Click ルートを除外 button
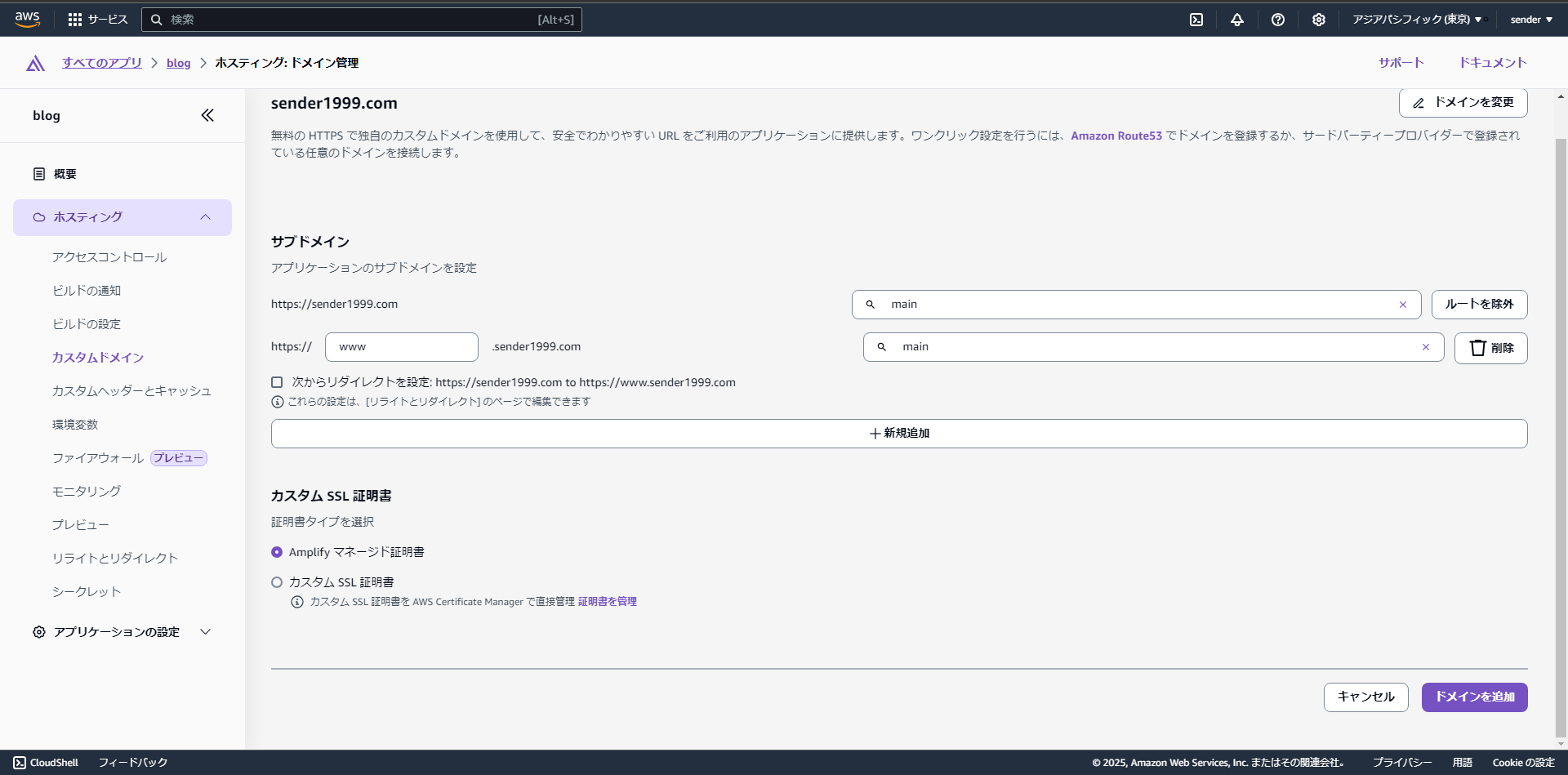Image resolution: width=1568 pixels, height=775 pixels. (x=1480, y=305)
